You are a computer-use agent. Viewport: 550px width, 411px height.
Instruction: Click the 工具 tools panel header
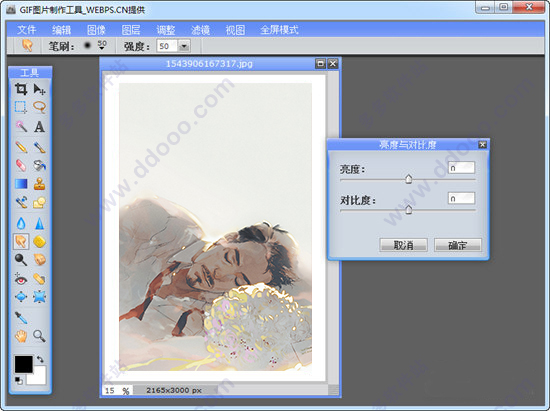(x=30, y=72)
